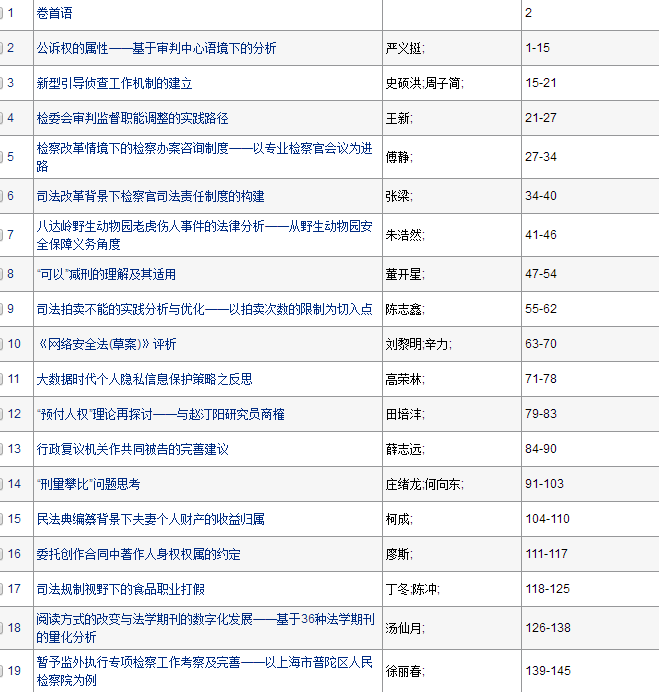Open 大数据时代个人隐私信息保护策略之反思

pyautogui.click(x=144, y=379)
